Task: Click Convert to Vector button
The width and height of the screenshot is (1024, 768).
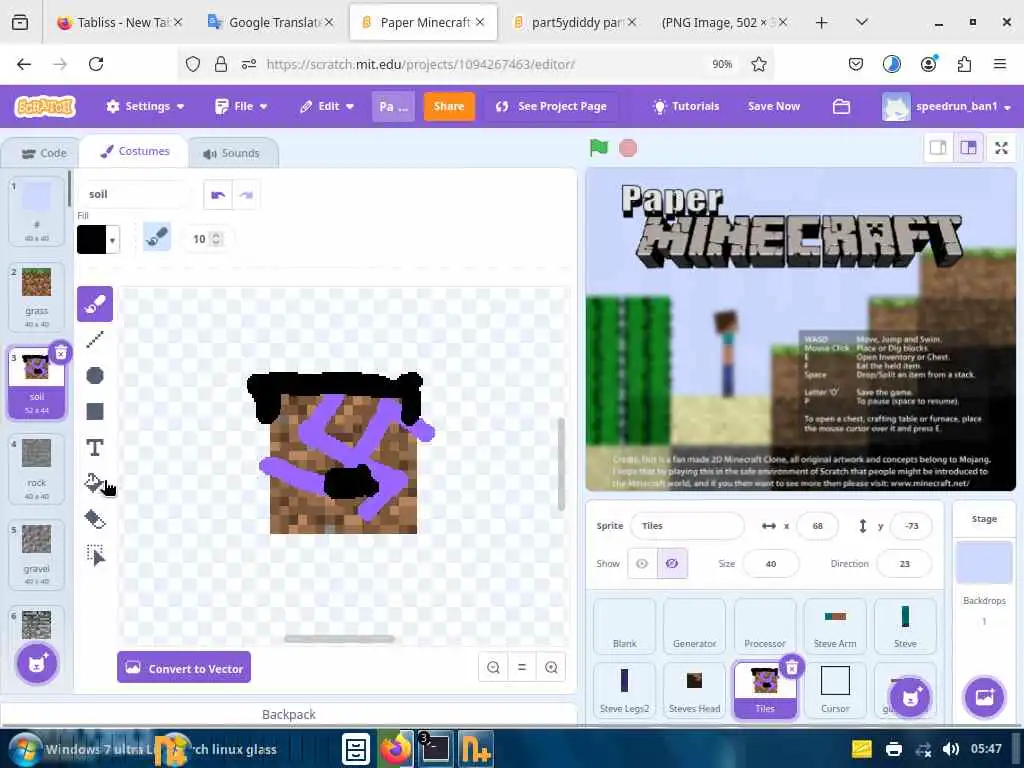Action: coord(184,667)
